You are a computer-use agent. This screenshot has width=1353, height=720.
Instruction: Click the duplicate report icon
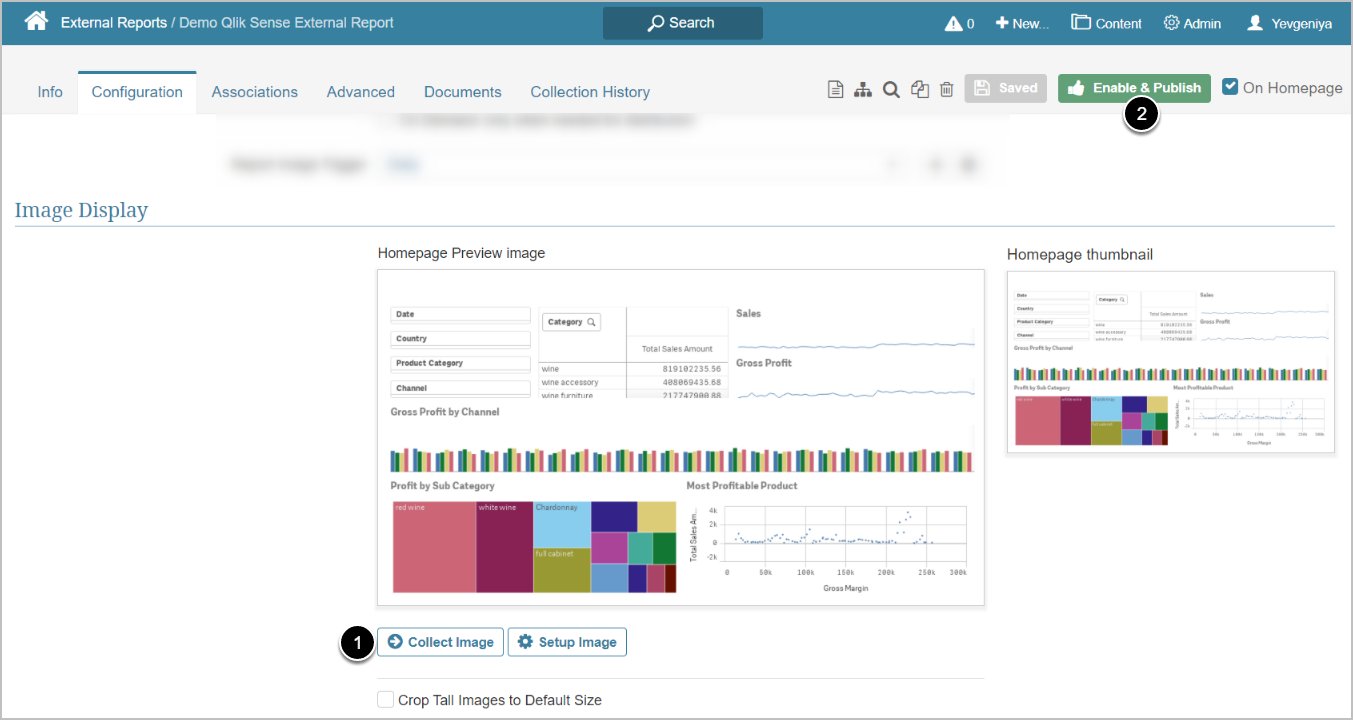pos(920,89)
